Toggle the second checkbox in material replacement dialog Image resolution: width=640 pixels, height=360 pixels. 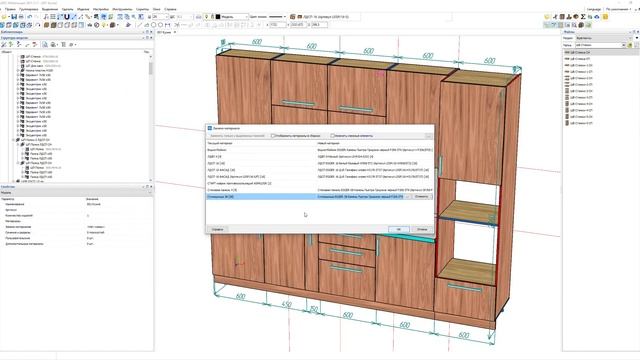point(332,136)
